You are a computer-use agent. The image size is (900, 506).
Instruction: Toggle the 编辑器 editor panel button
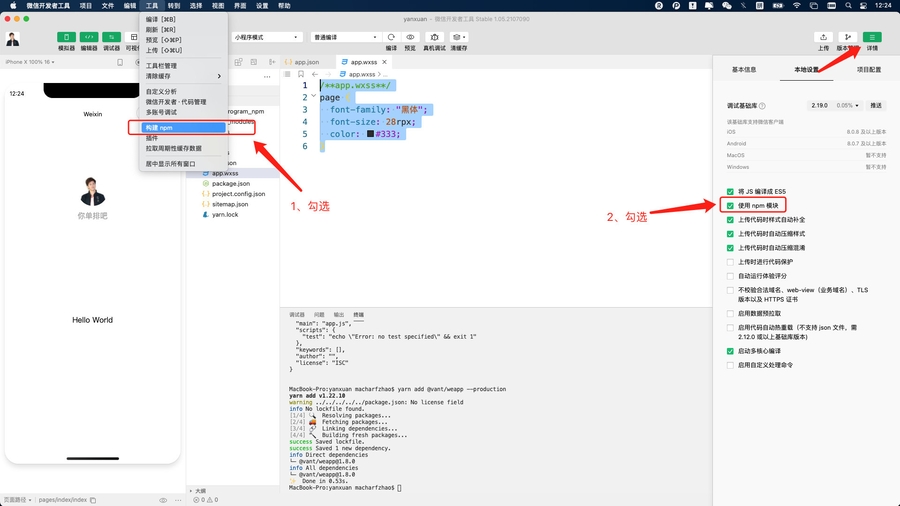pos(89,37)
